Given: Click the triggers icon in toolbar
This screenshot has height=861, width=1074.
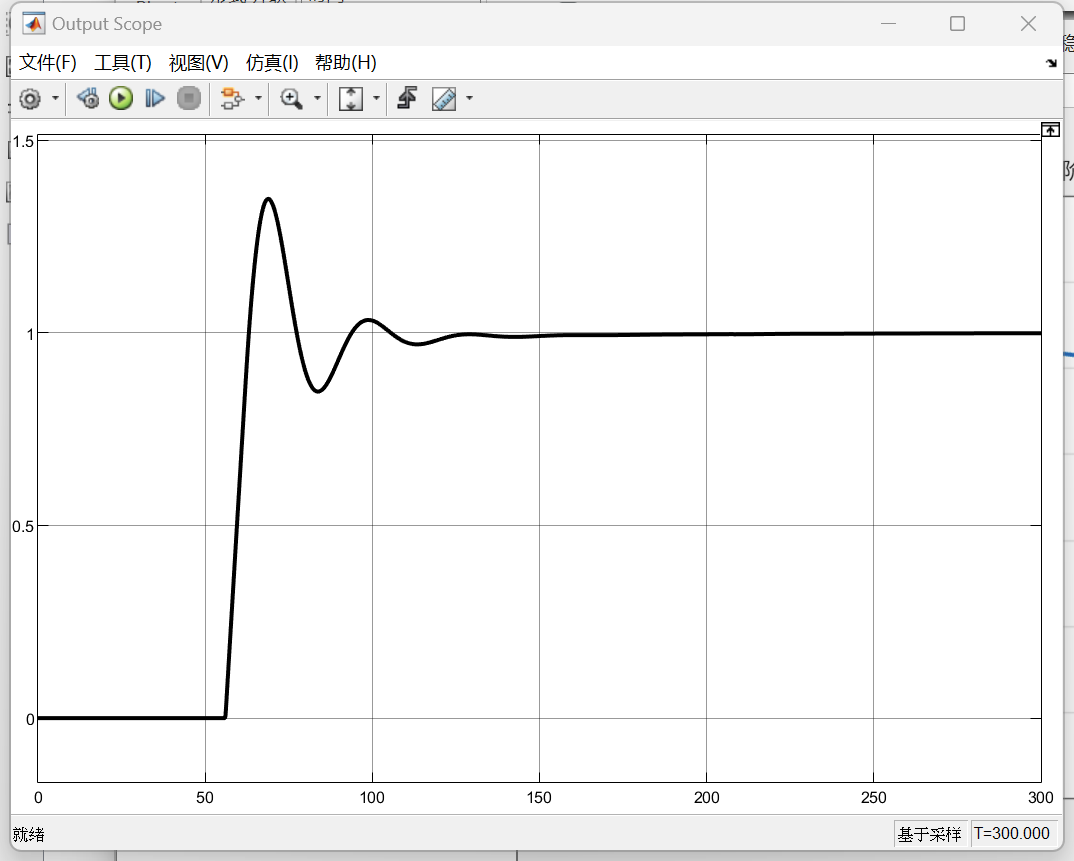Looking at the screenshot, I should (x=406, y=98).
